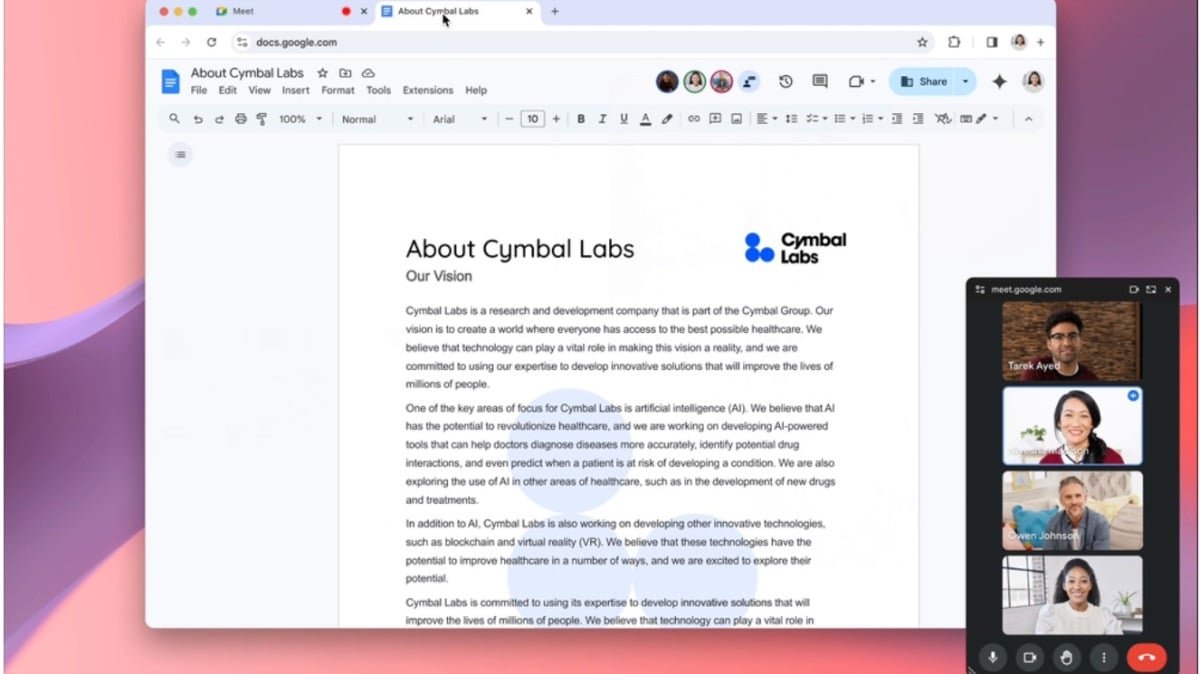Click the Share button
This screenshot has width=1200, height=674.
point(922,82)
